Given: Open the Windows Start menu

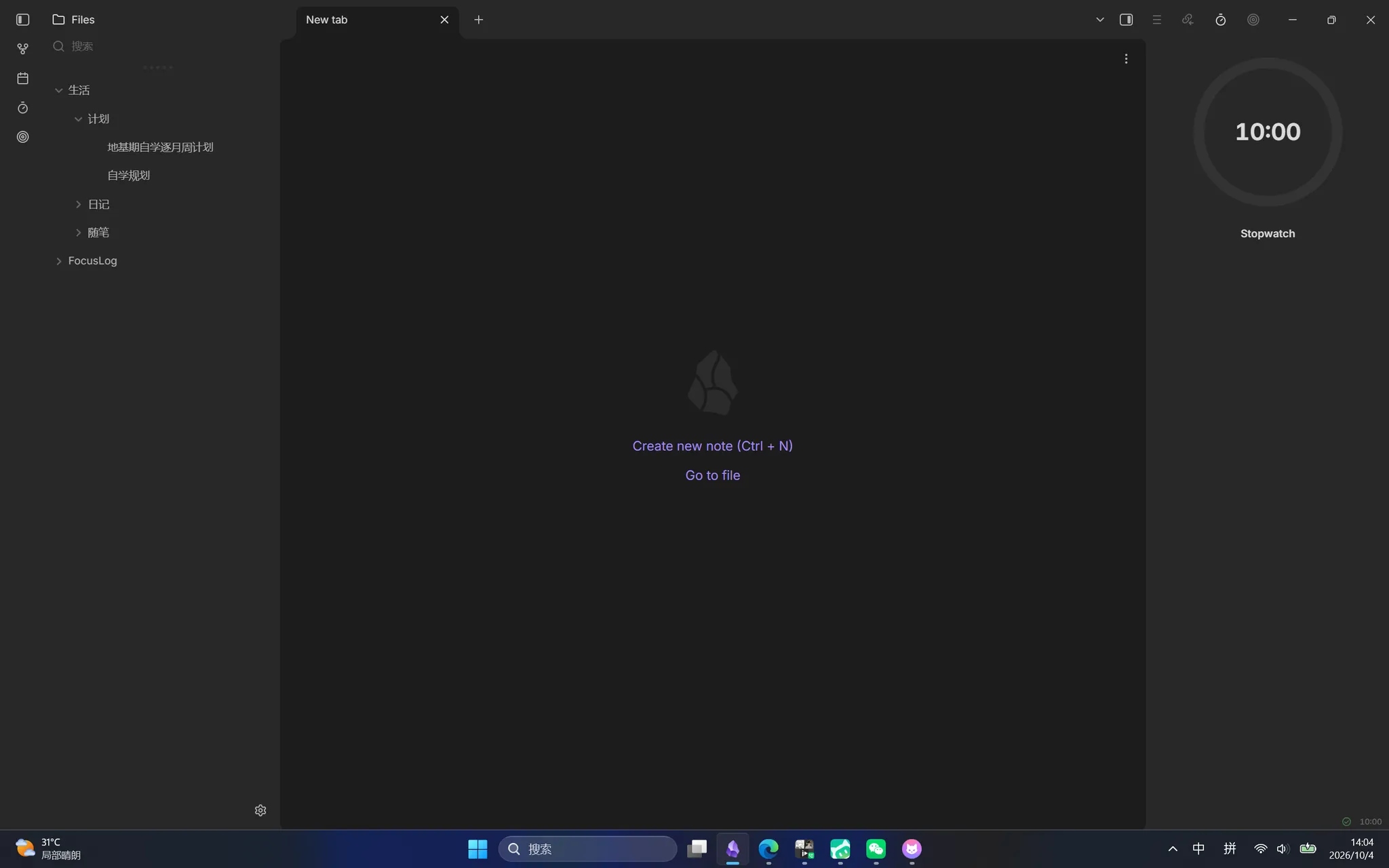Looking at the screenshot, I should click(477, 848).
